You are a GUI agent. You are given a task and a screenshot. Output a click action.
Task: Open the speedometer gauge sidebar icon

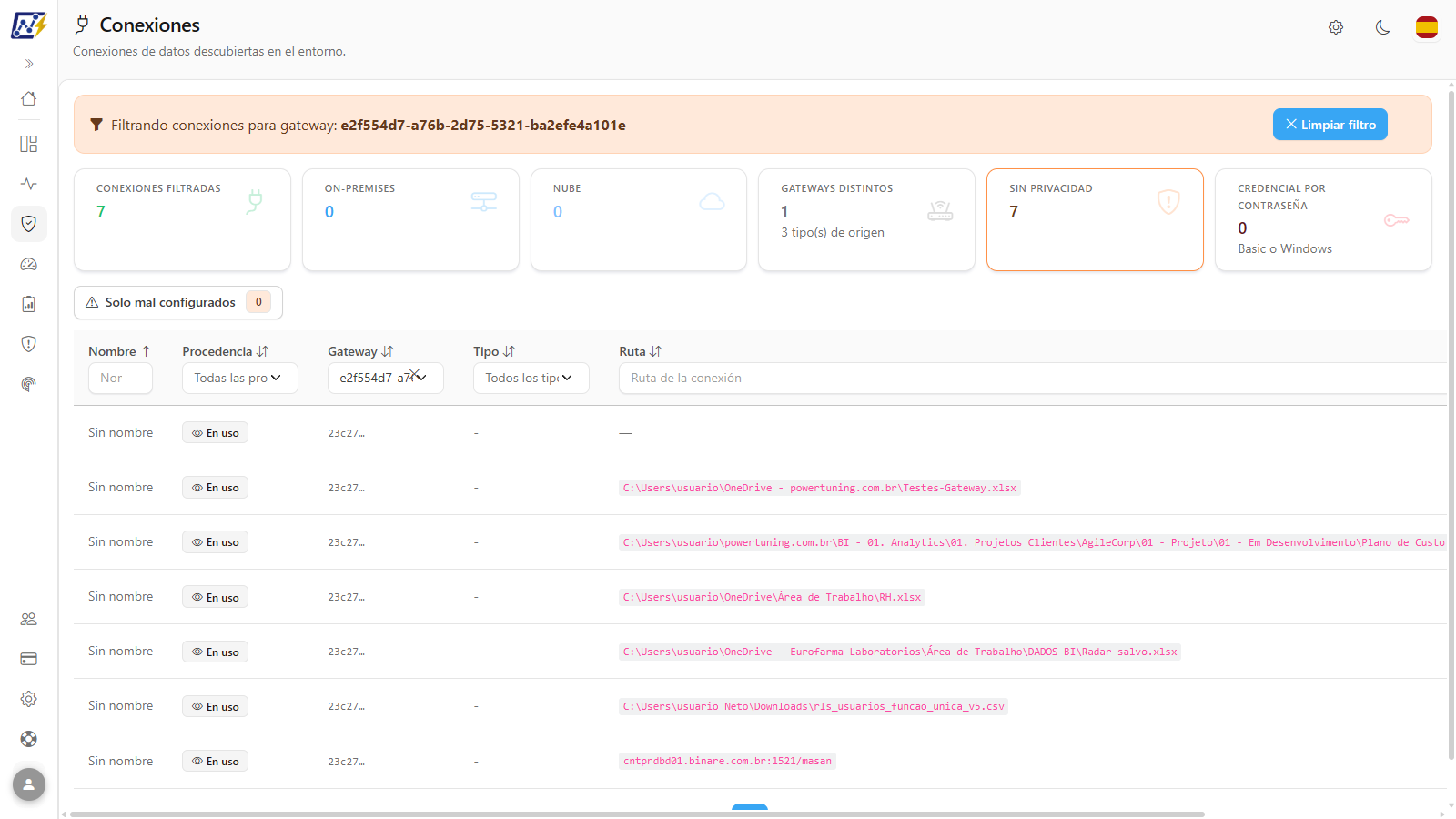(29, 264)
